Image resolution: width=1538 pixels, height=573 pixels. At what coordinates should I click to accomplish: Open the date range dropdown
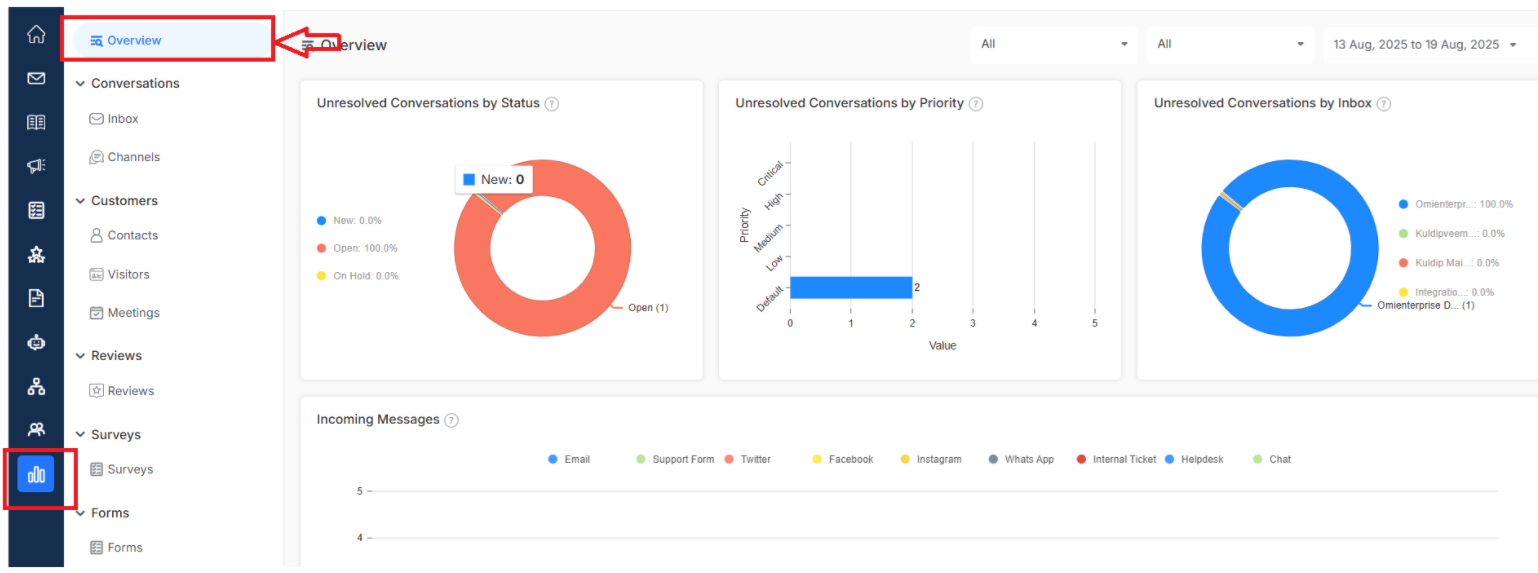1424,44
